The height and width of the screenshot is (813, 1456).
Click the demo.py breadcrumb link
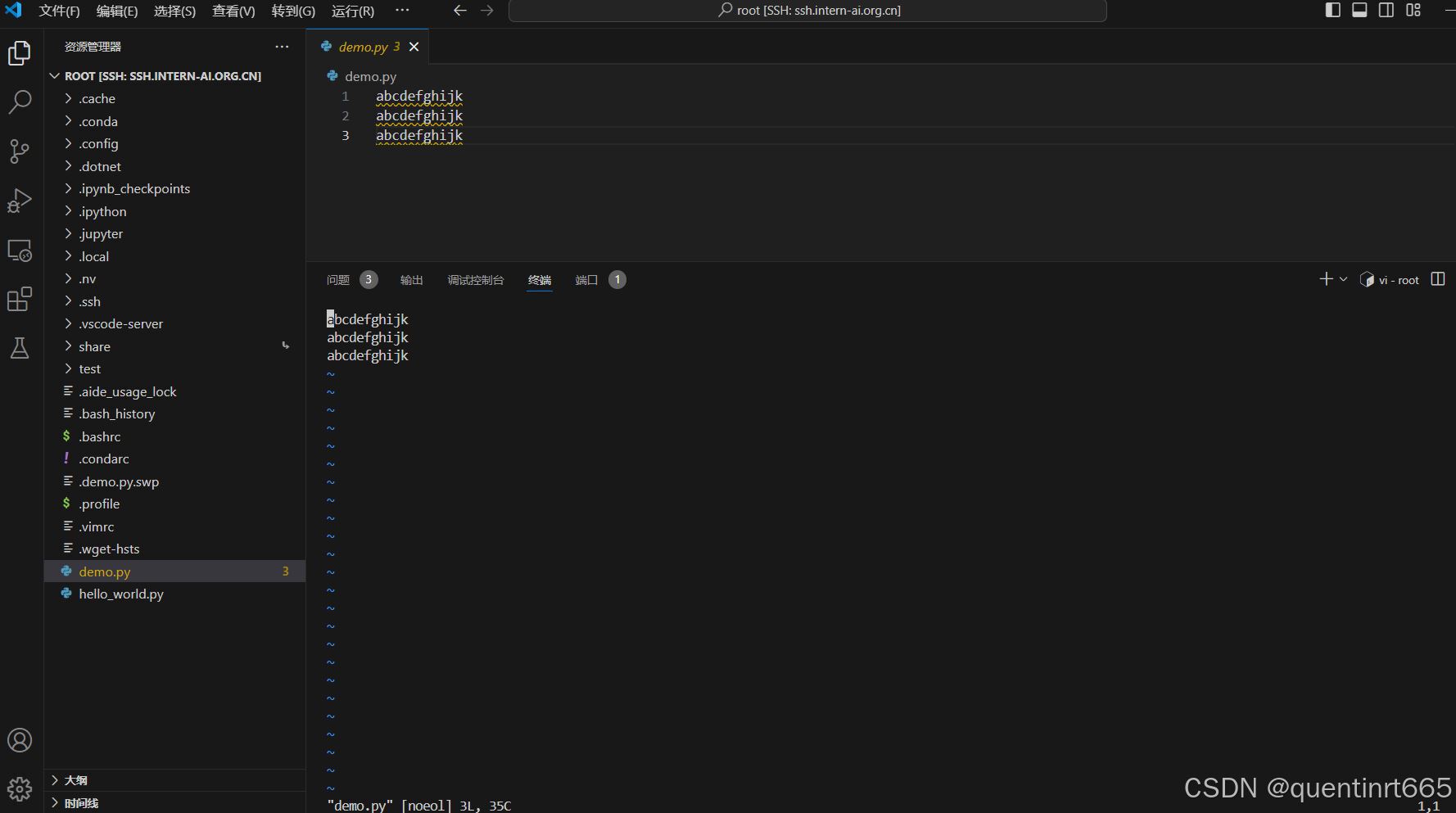point(370,75)
